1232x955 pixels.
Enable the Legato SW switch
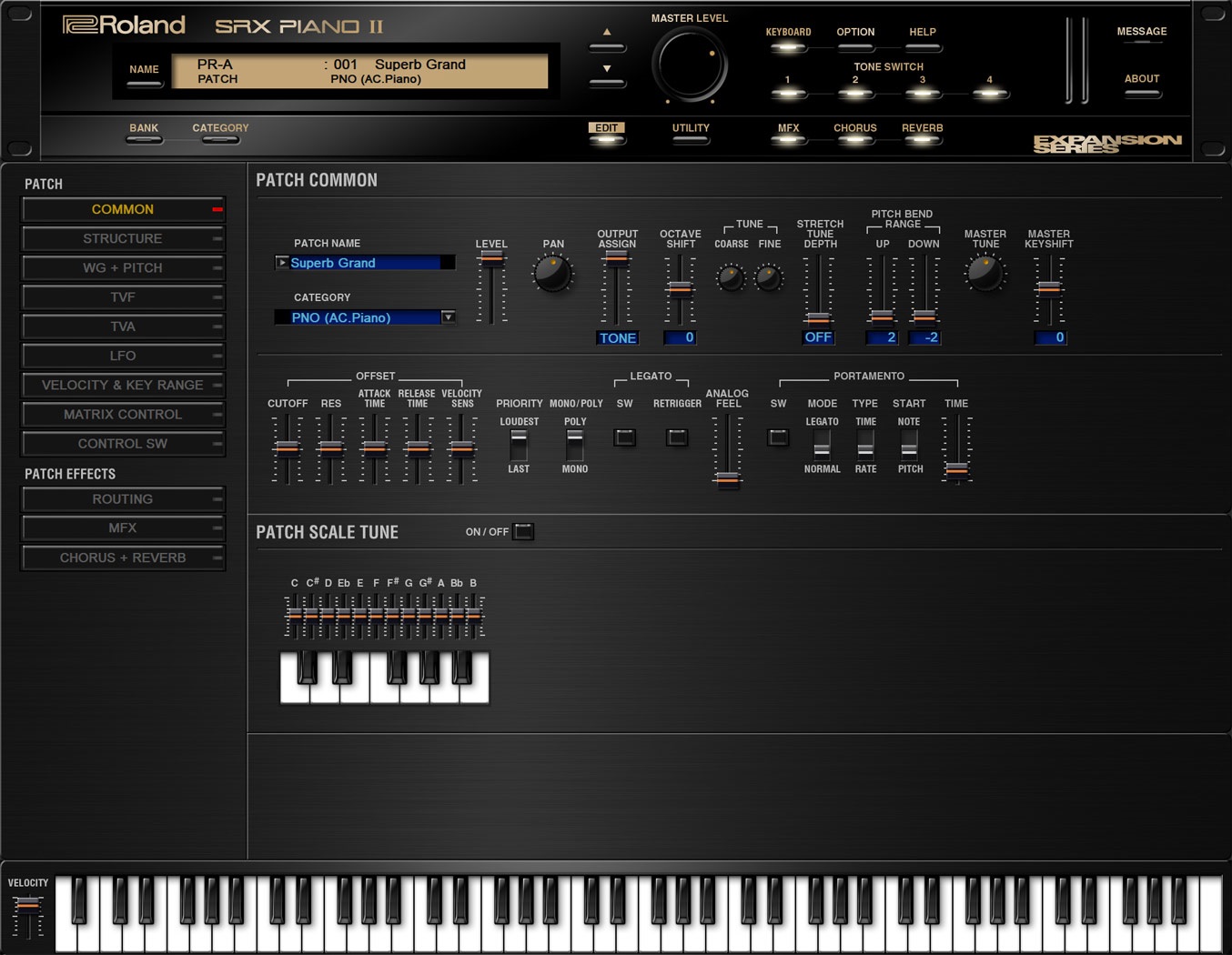point(624,437)
